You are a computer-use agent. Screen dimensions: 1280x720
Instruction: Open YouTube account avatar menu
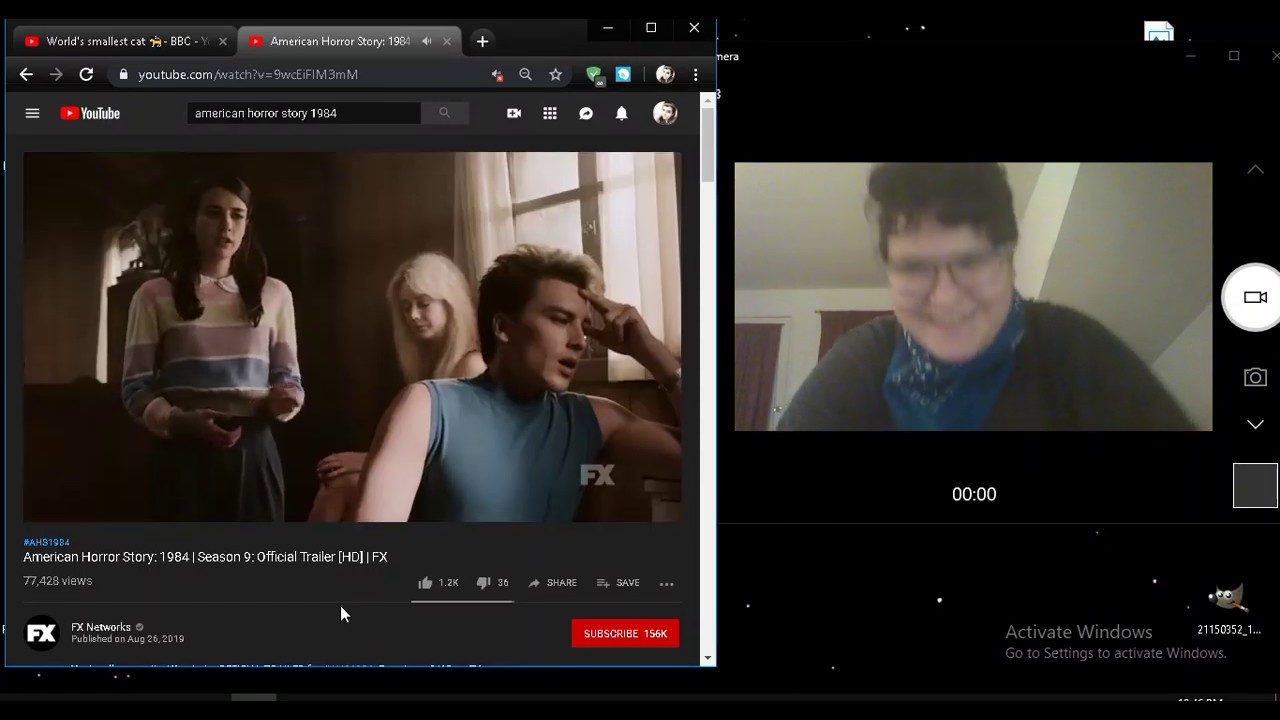click(665, 113)
